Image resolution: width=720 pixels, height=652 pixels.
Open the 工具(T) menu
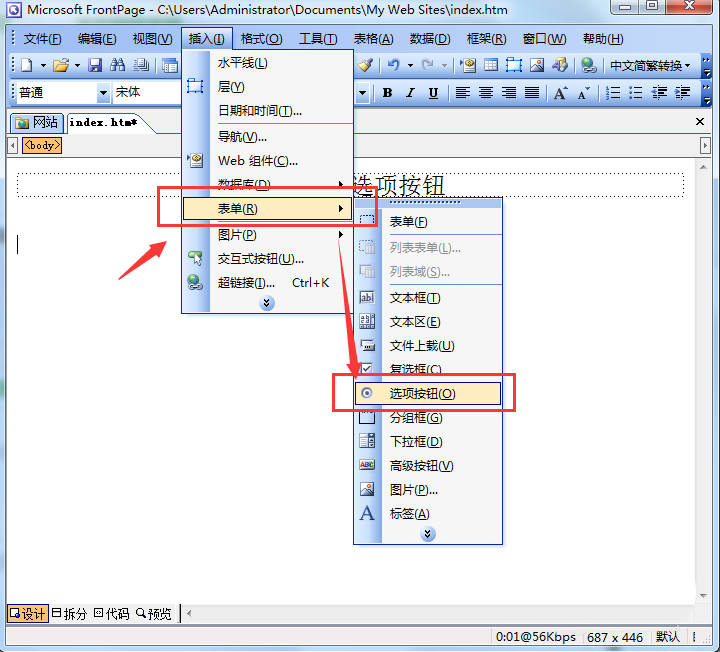click(x=318, y=39)
